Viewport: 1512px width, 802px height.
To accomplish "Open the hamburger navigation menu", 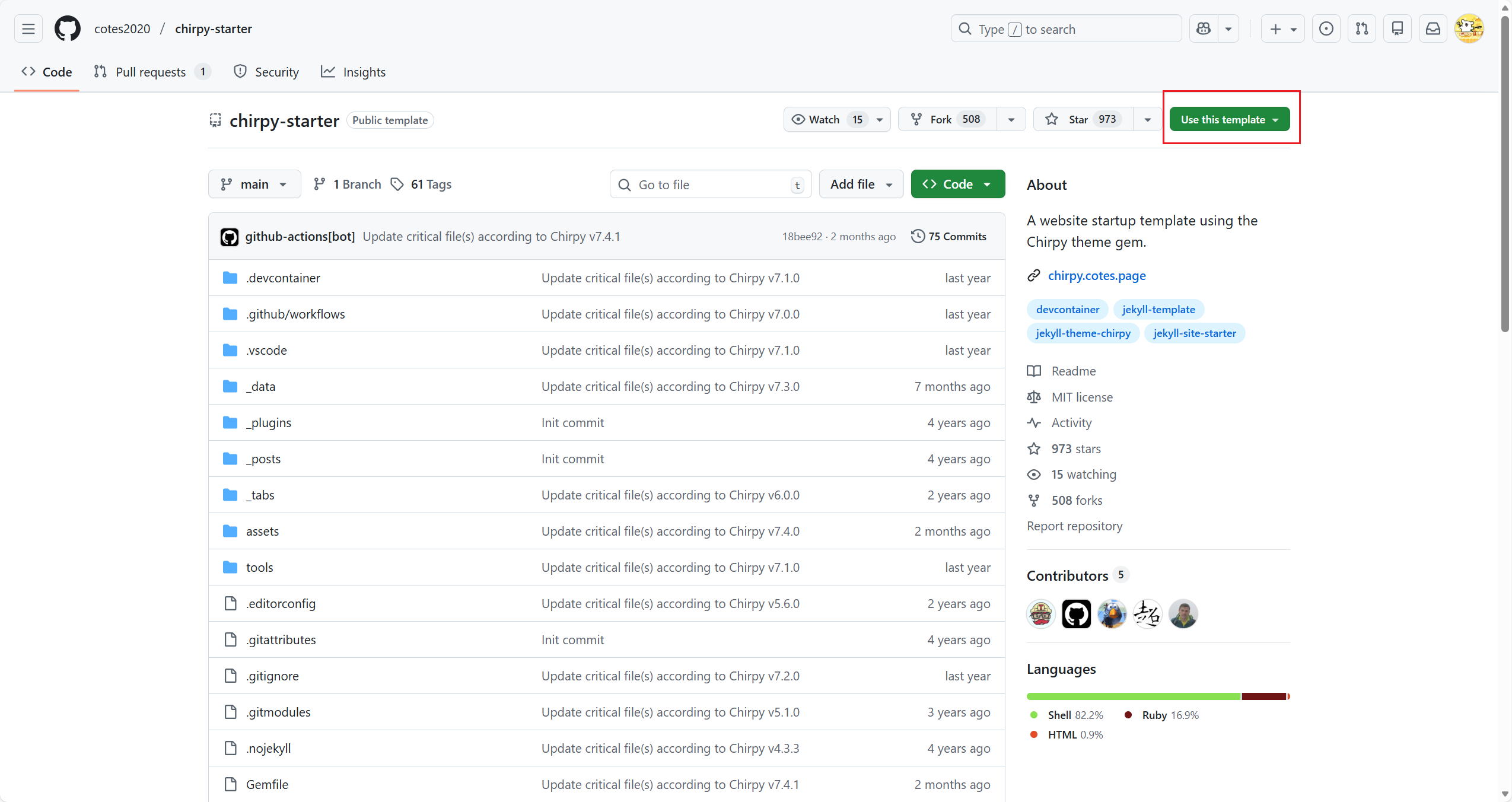I will point(28,28).
